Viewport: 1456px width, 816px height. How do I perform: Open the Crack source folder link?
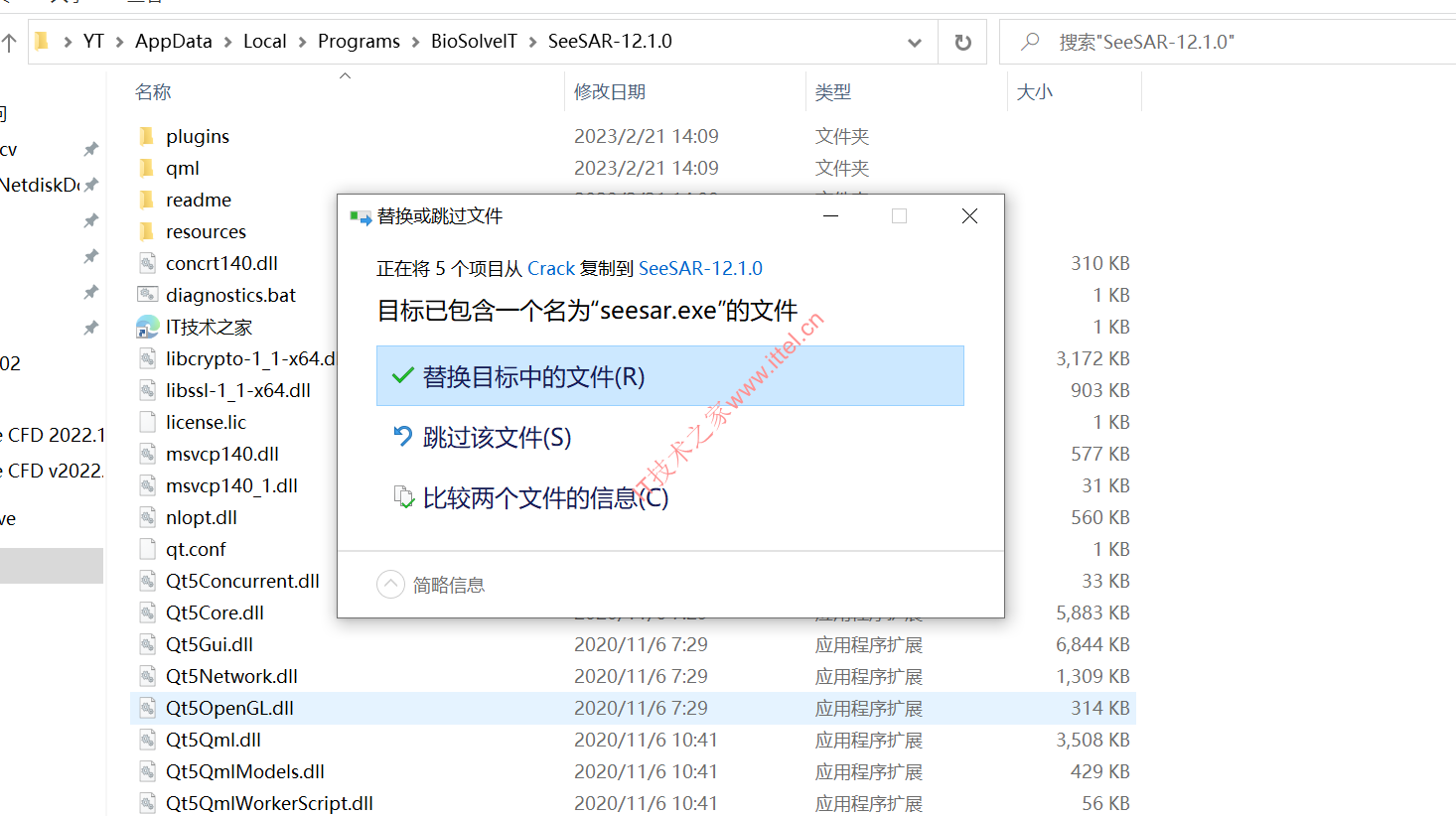tap(551, 268)
